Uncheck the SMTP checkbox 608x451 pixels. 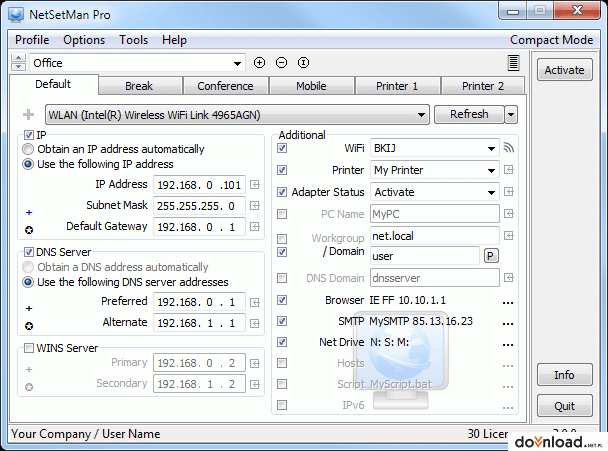coord(282,321)
